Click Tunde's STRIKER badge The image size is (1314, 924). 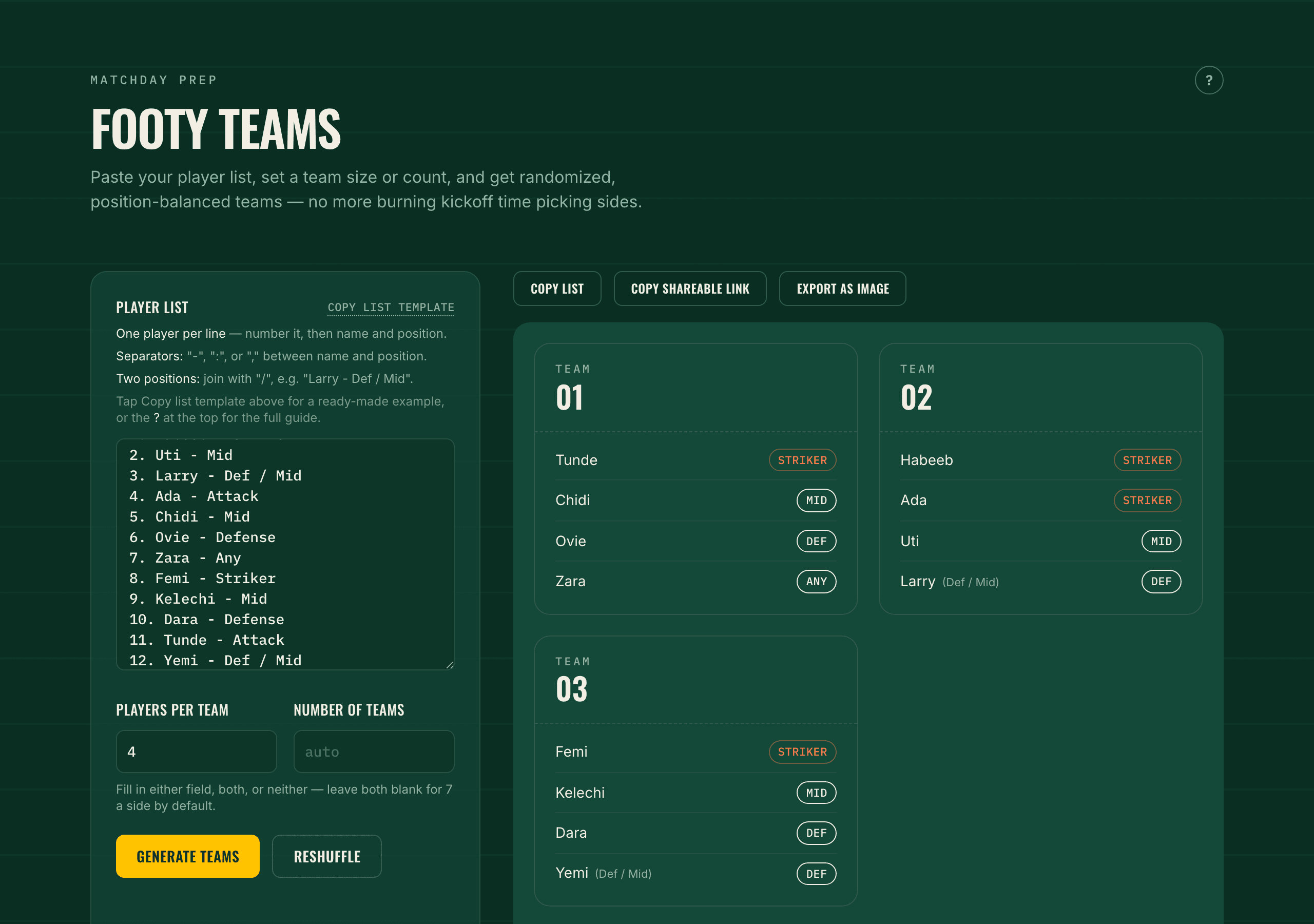(x=802, y=460)
